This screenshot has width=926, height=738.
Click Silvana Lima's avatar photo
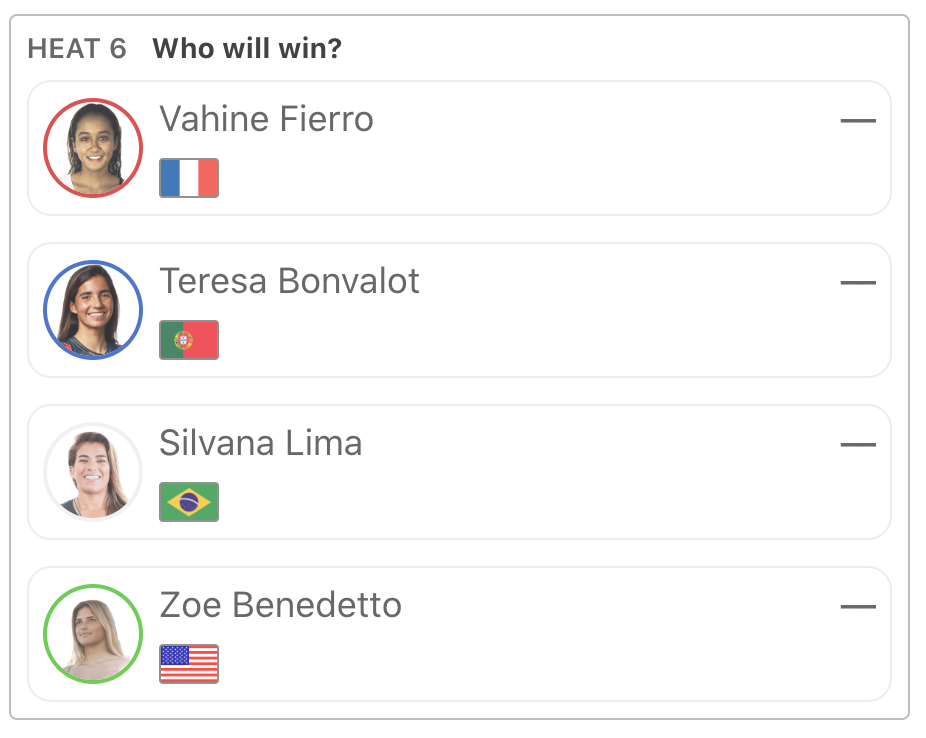tap(93, 472)
